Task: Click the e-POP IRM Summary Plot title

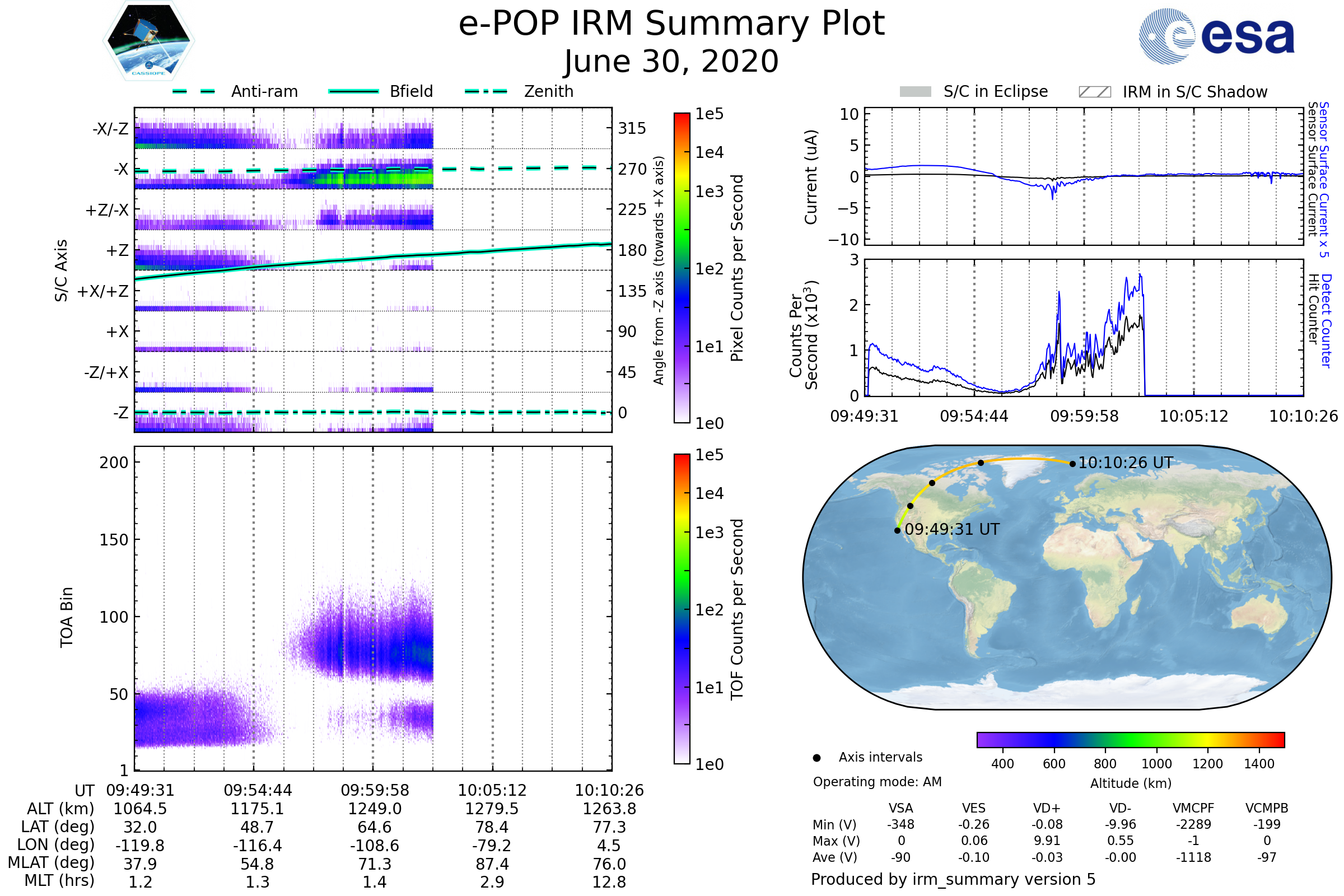Action: (671, 24)
